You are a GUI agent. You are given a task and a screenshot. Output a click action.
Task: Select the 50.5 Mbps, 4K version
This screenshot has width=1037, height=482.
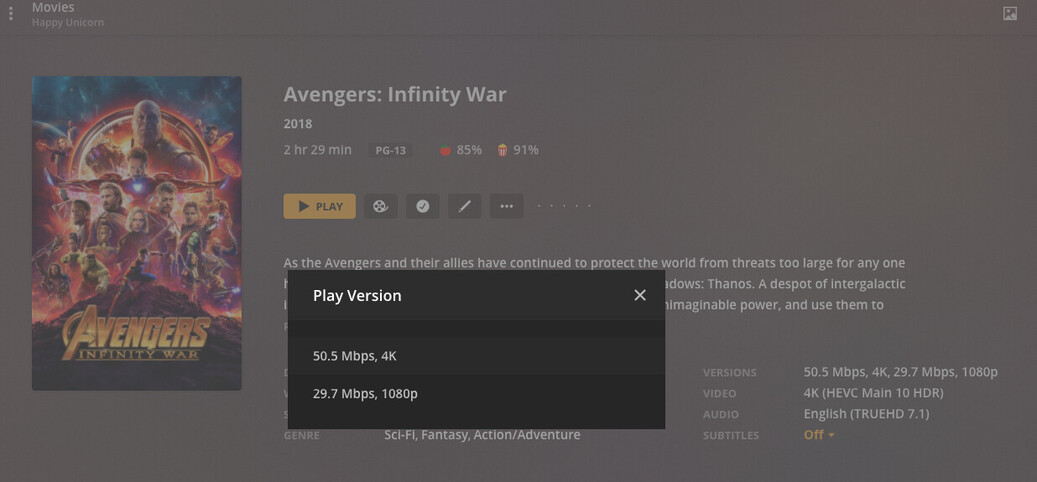point(476,356)
